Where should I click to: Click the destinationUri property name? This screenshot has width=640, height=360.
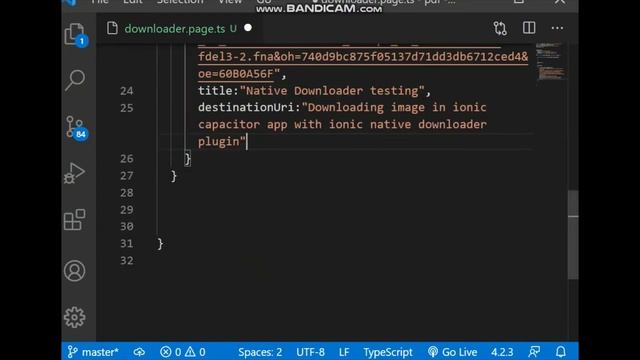pyautogui.click(x=246, y=107)
